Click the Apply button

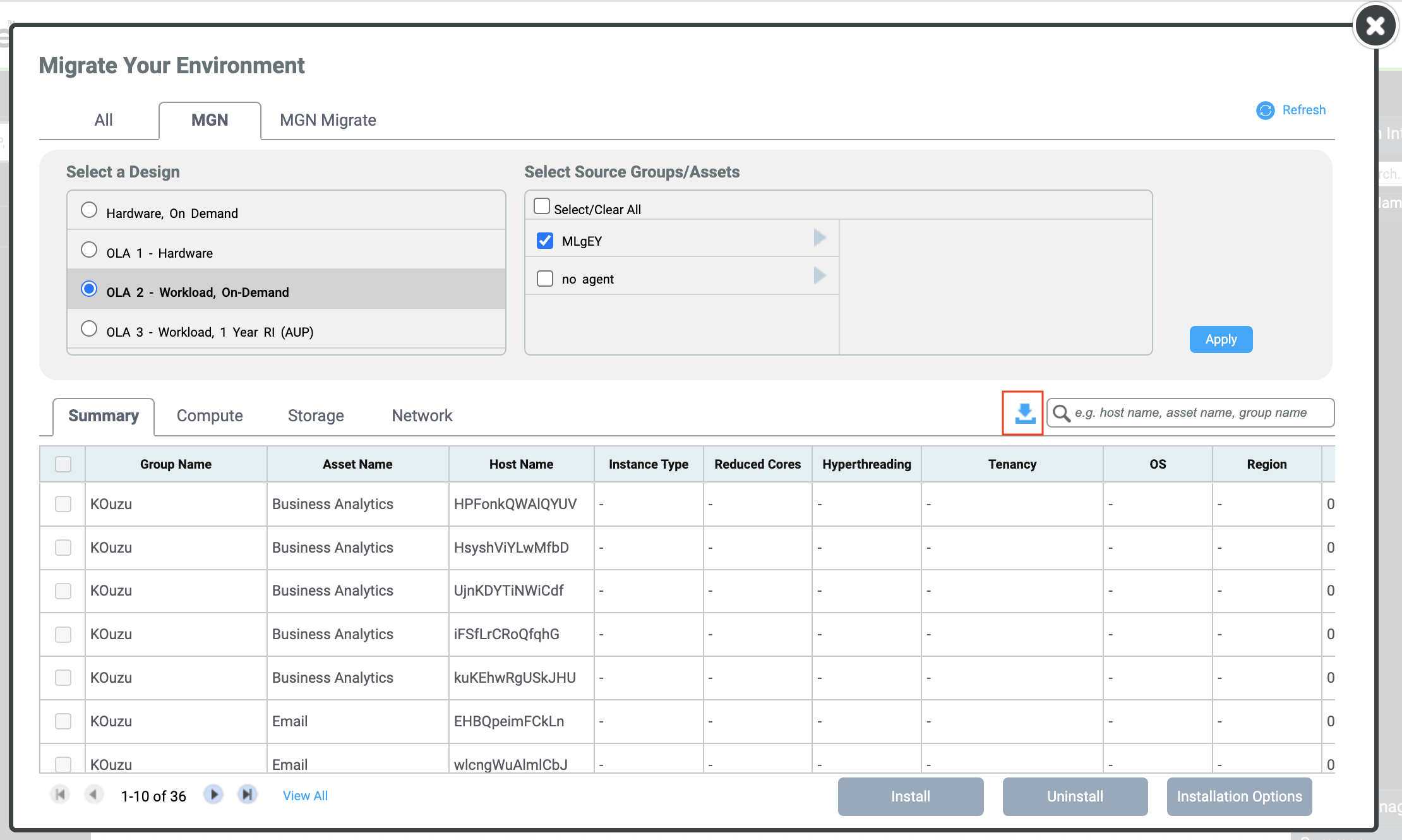click(1221, 340)
